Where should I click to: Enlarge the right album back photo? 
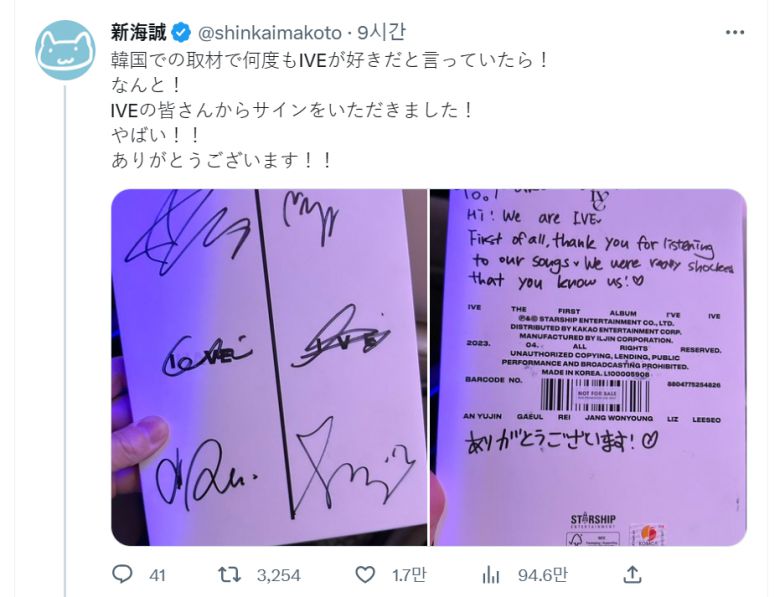(588, 367)
